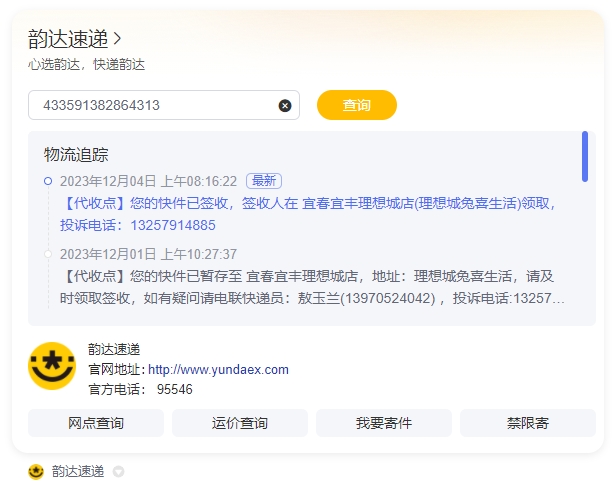This screenshot has width=614, height=498.
Task: Select 我要寄件 to send a parcel
Action: pos(384,423)
